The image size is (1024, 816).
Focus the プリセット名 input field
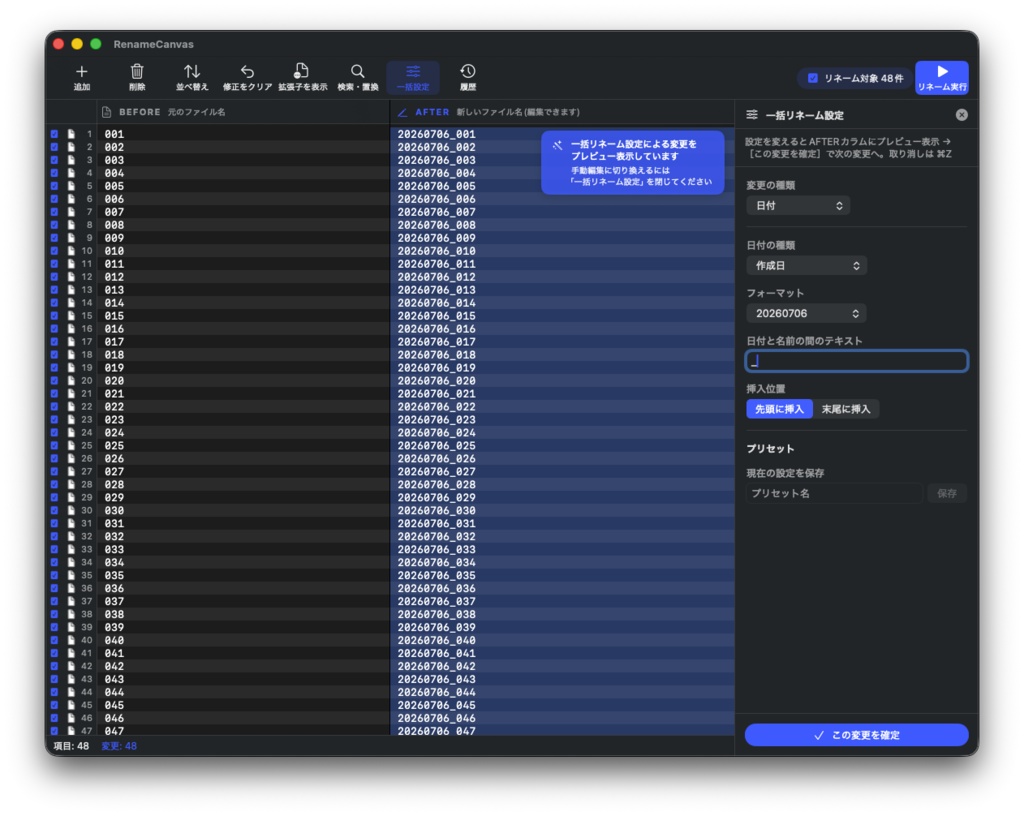pyautogui.click(x=834, y=494)
